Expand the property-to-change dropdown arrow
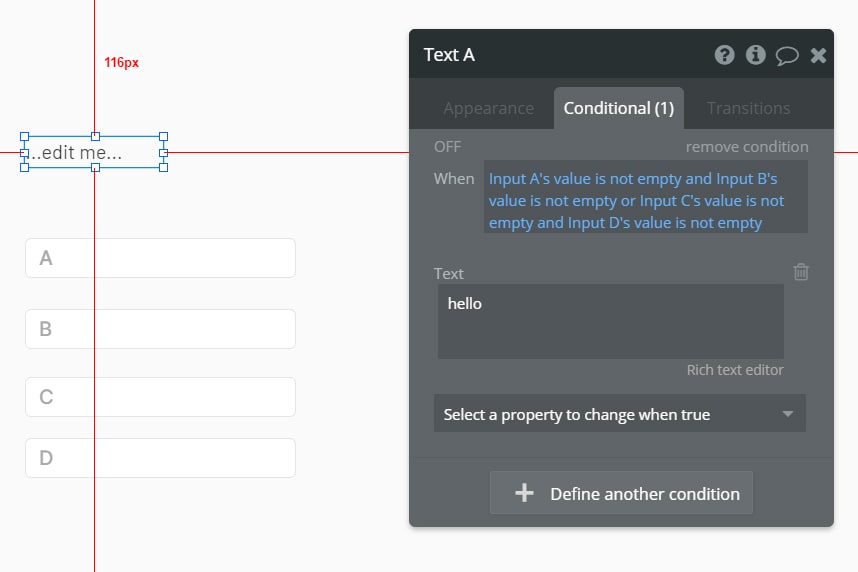The height and width of the screenshot is (572, 858). point(787,414)
